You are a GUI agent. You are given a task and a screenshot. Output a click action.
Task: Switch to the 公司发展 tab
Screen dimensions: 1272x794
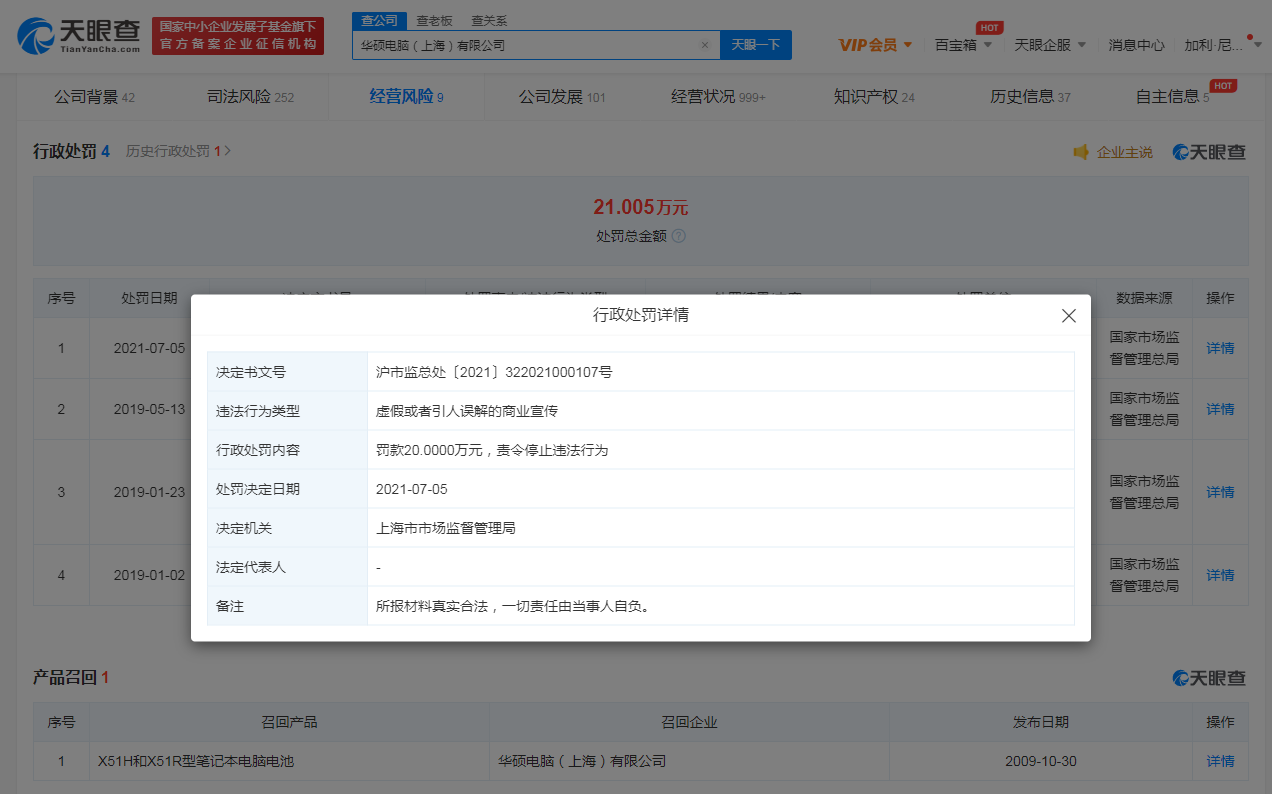[x=562, y=97]
